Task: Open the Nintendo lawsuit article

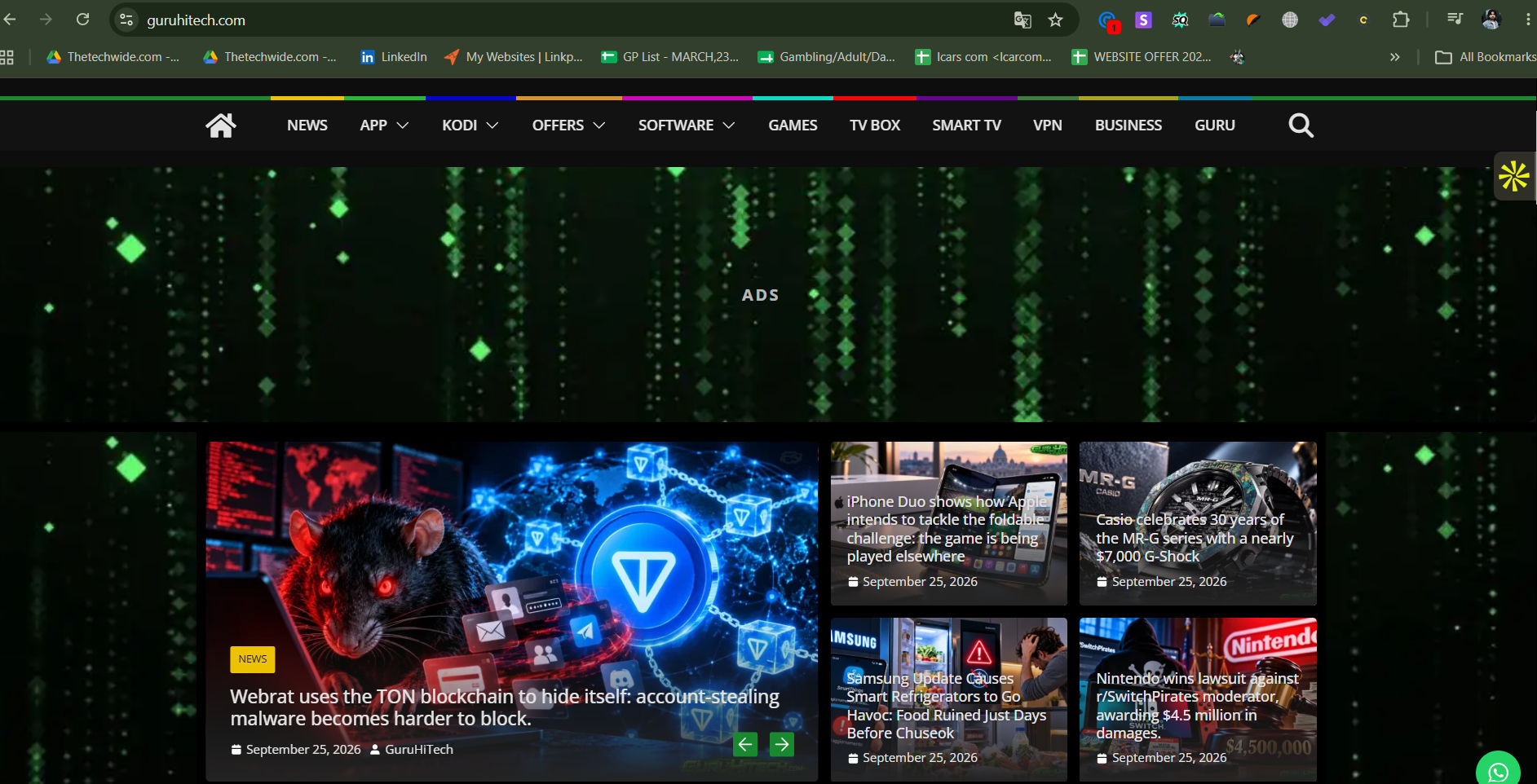Action: (1197, 706)
